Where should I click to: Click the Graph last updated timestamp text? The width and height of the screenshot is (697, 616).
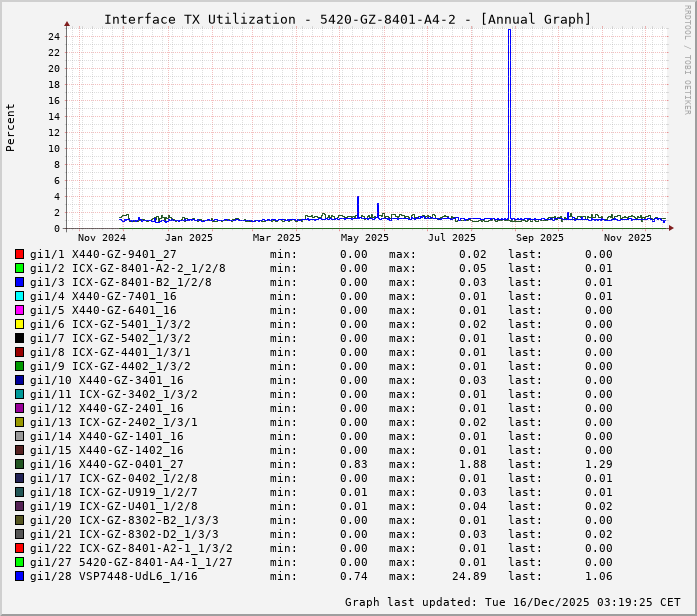pyautogui.click(x=511, y=602)
